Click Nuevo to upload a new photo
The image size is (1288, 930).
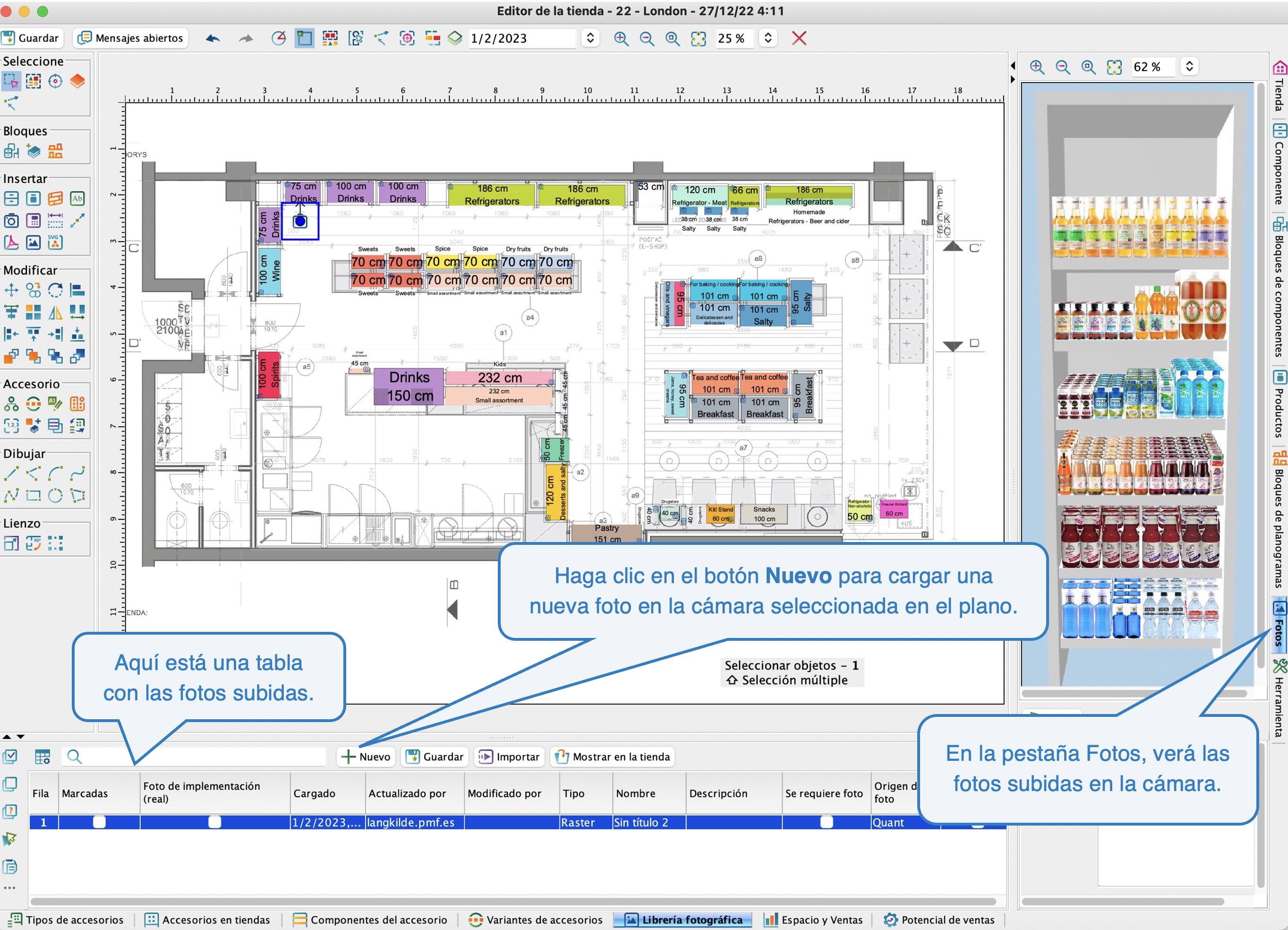click(x=367, y=756)
